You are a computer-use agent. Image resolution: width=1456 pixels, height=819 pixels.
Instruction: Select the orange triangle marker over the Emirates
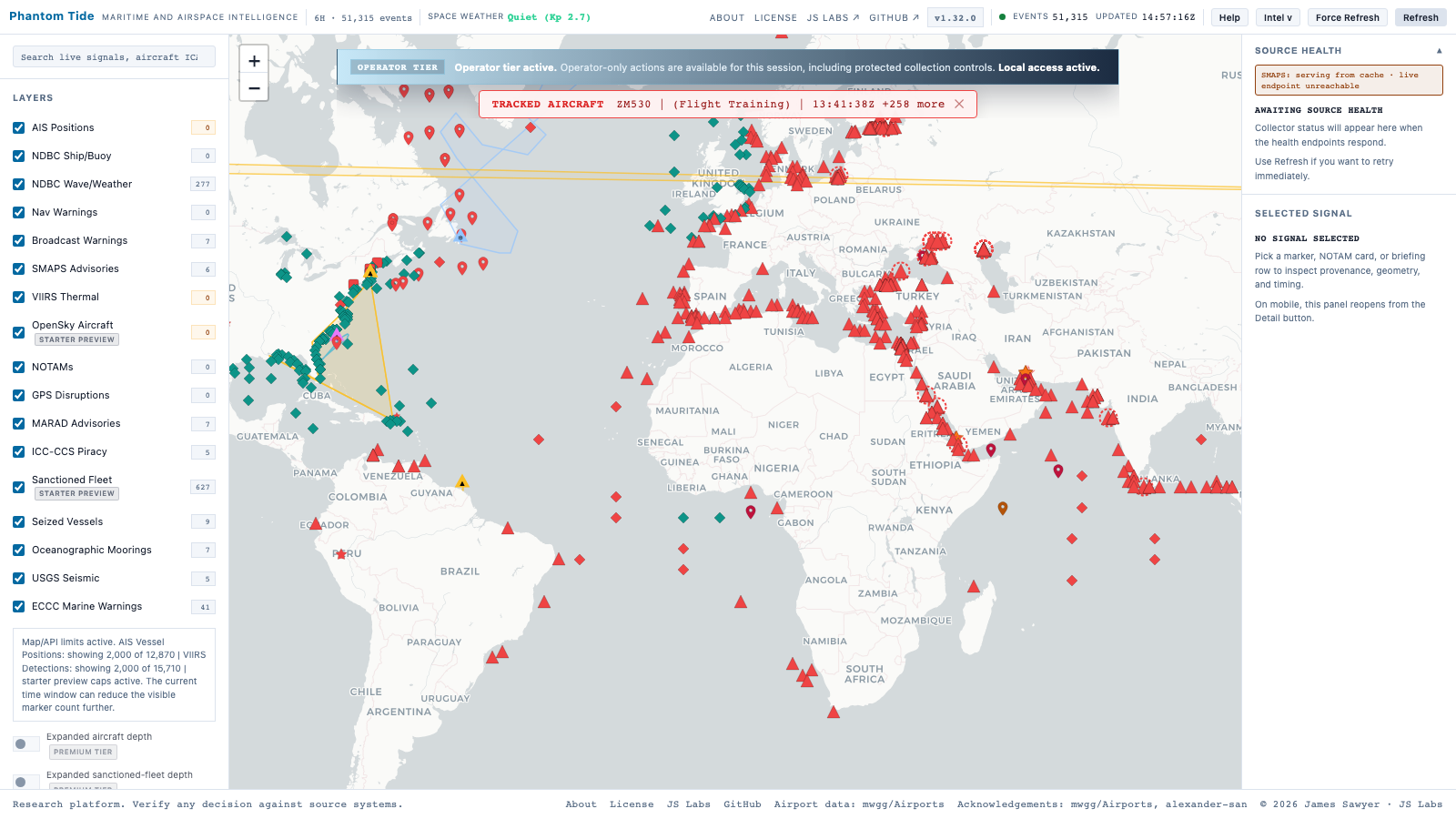point(1026,371)
